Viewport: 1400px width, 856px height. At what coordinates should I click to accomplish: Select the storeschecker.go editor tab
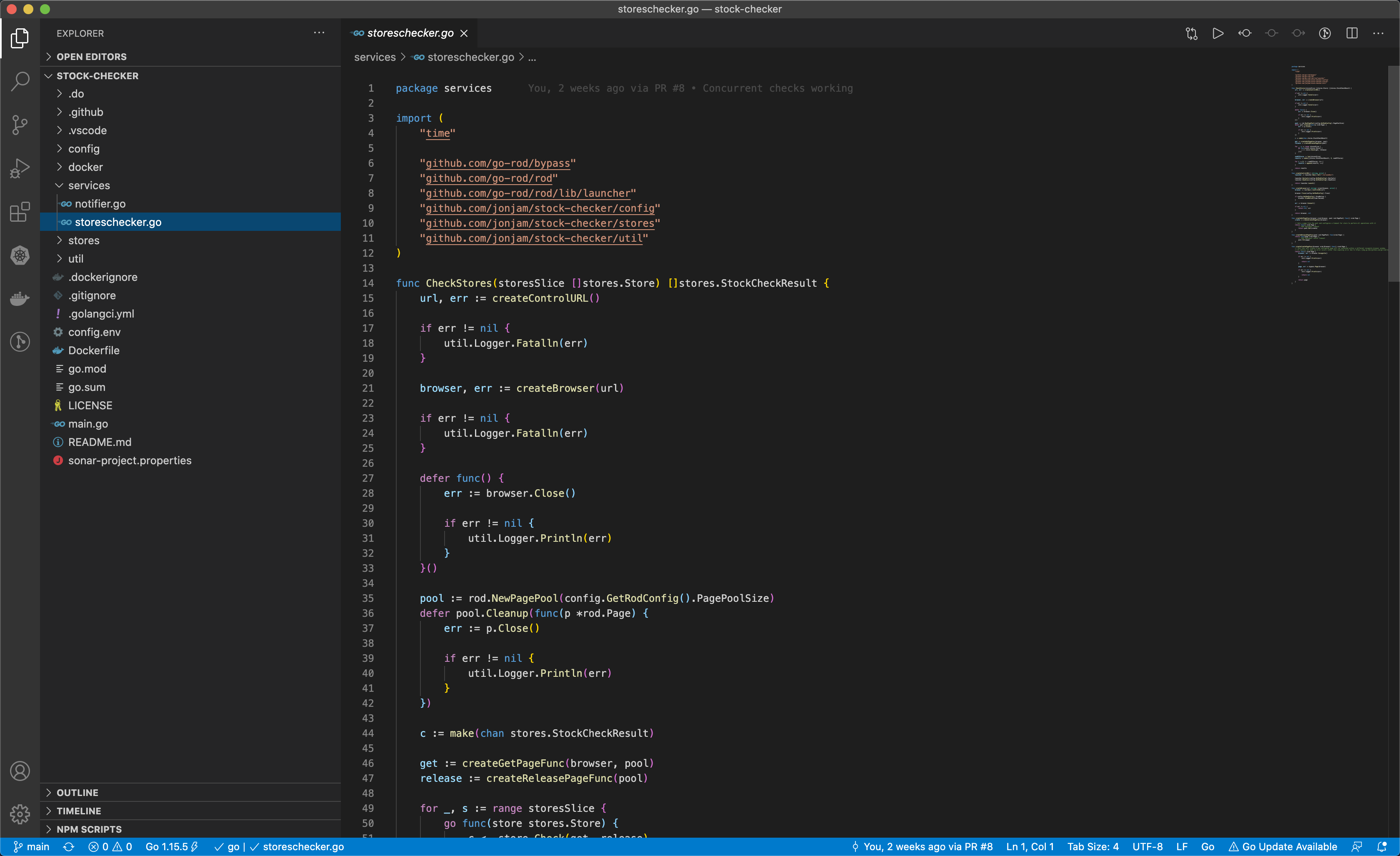pyautogui.click(x=409, y=33)
